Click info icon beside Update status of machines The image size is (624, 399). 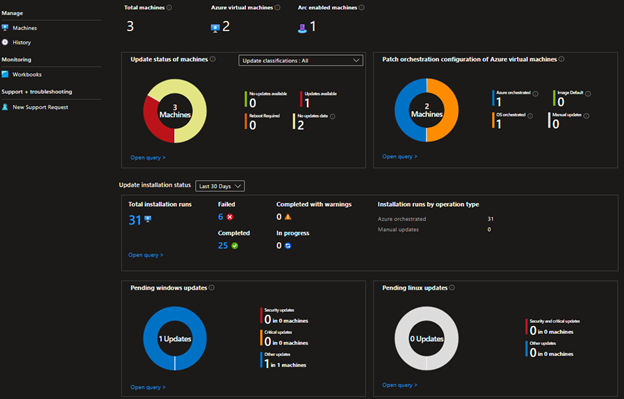[x=213, y=59]
